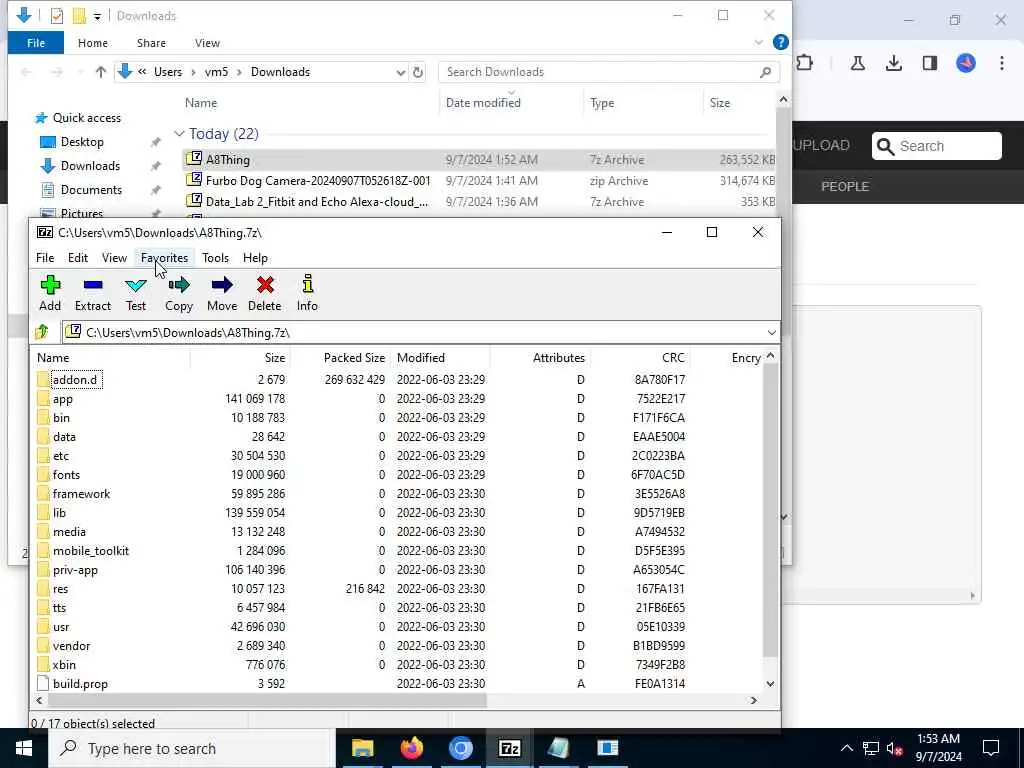Open File Explorer from the taskbar
1024x768 pixels.
[362, 748]
